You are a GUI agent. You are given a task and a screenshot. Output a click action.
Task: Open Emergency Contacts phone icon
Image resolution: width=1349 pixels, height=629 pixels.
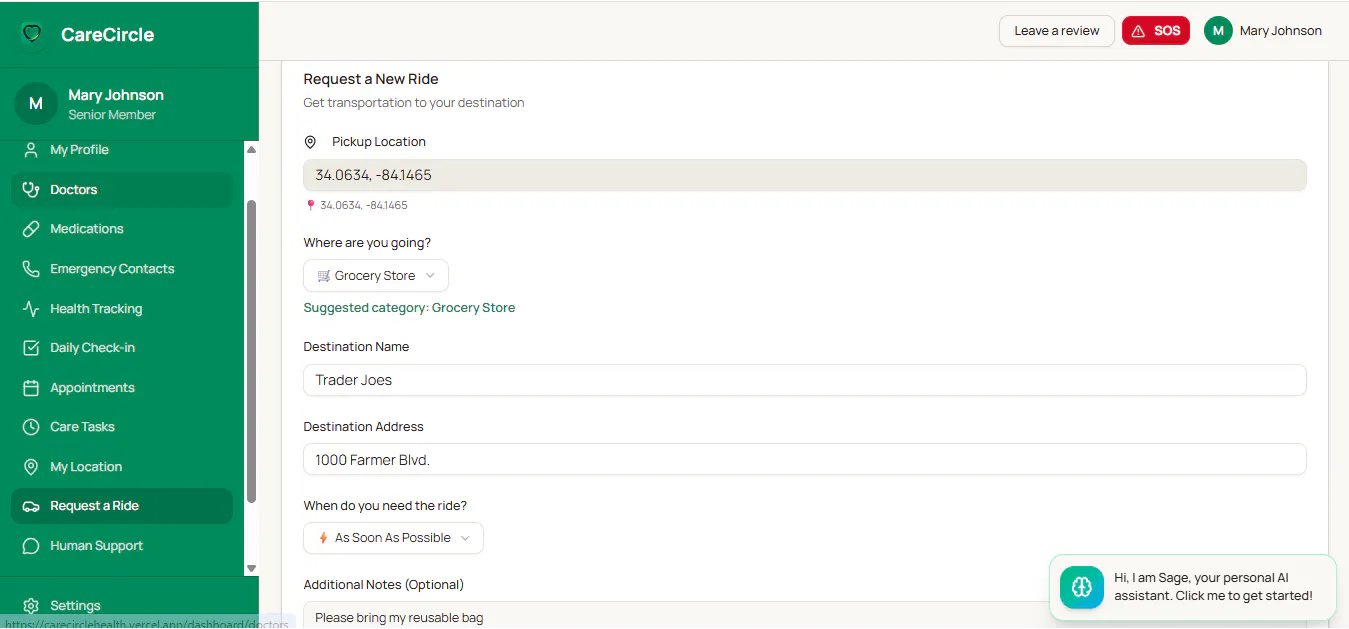click(31, 269)
